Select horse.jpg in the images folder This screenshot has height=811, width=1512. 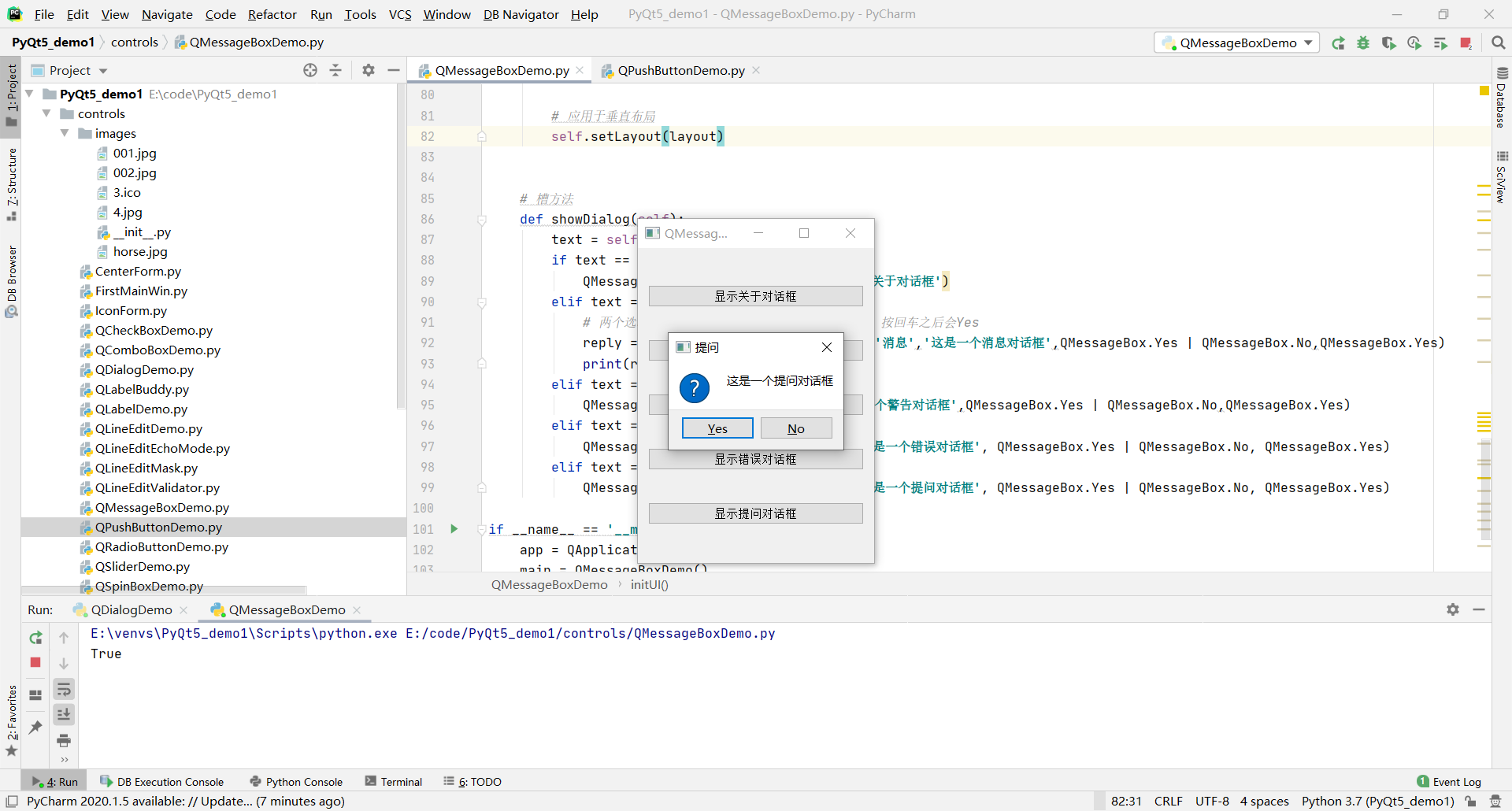pos(140,251)
